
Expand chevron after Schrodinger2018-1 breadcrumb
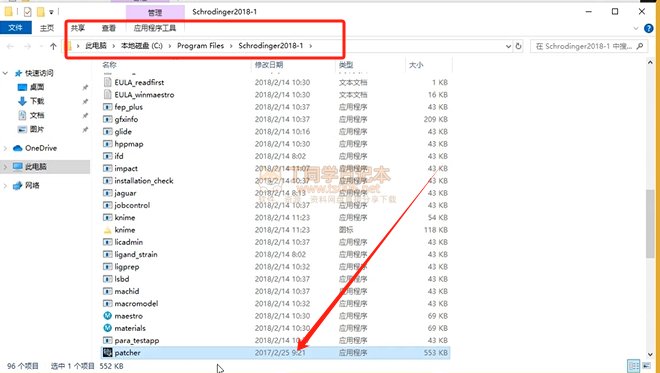point(311,46)
